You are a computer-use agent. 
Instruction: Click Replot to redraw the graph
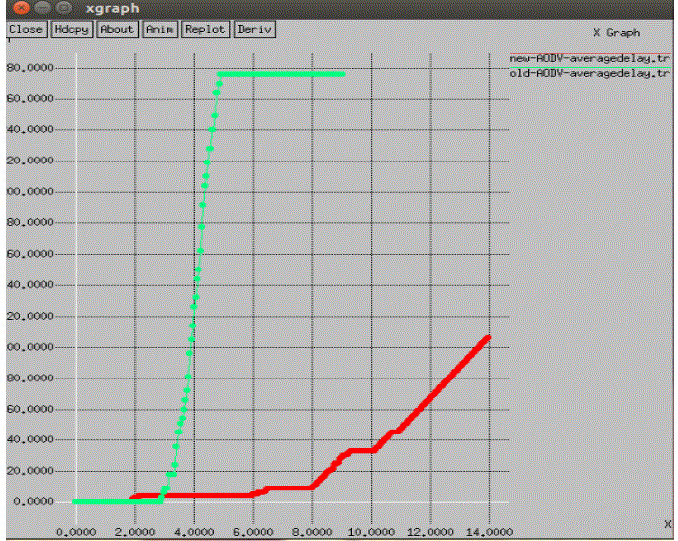[x=205, y=29]
